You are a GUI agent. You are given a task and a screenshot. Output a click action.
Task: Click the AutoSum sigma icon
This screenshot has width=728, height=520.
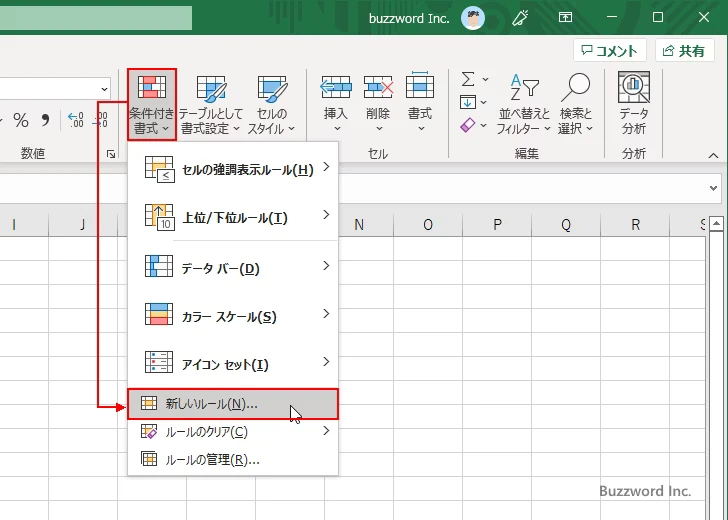point(468,79)
